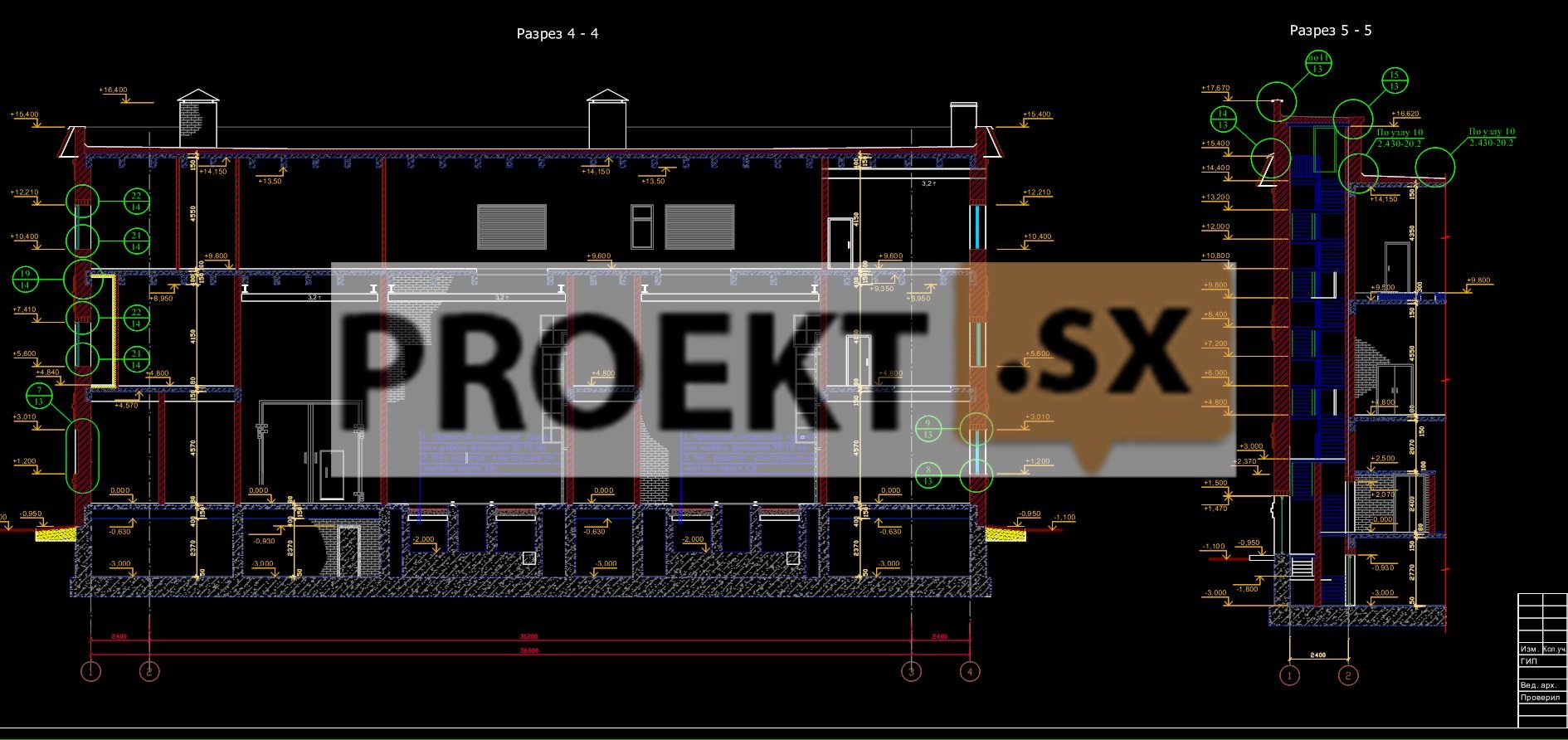This screenshot has height=740, width=1568.
Task: Select the lower 21/14 callout near +5,600
Action: coord(137,359)
